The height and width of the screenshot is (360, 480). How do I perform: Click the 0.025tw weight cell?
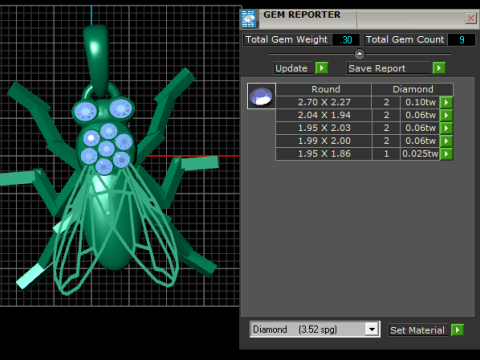coord(420,154)
